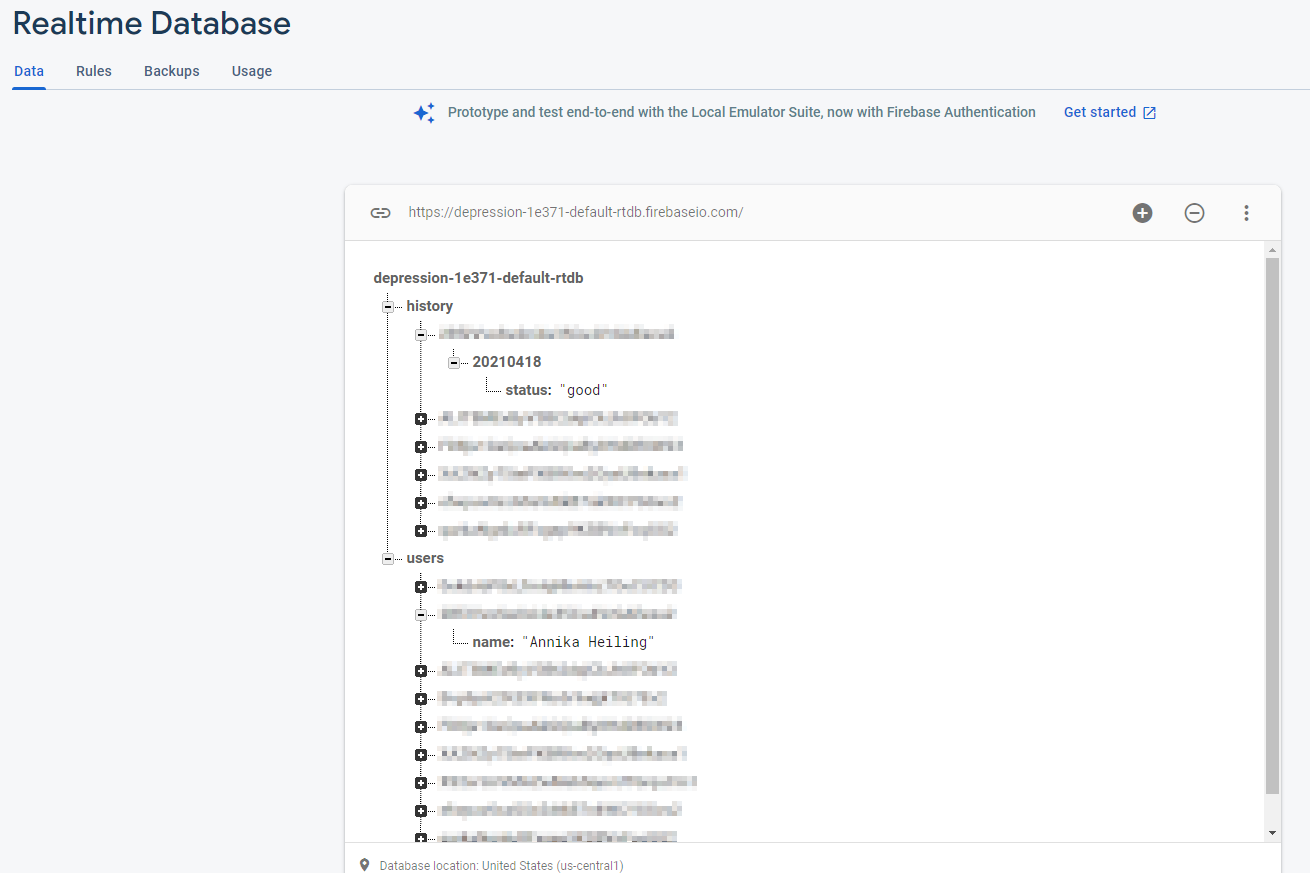Image resolution: width=1310 pixels, height=873 pixels.
Task: Collapse the blurred key containing 20210418
Action: [420, 335]
